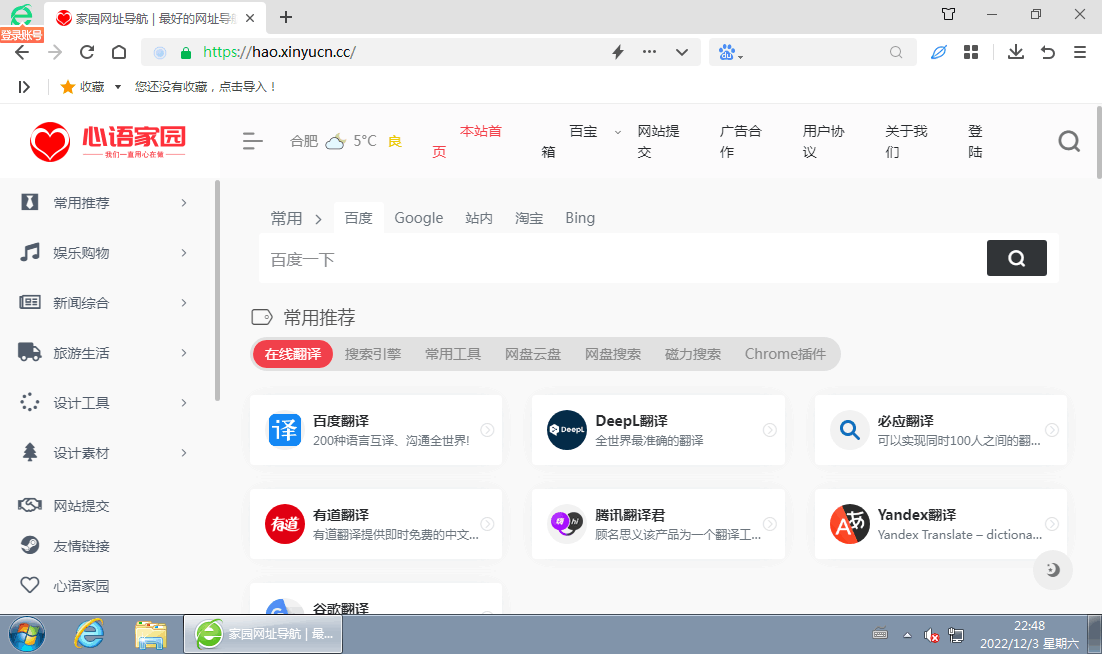The image size is (1102, 654).
Task: Open the Baidu paw search engine selector
Action: tap(731, 52)
